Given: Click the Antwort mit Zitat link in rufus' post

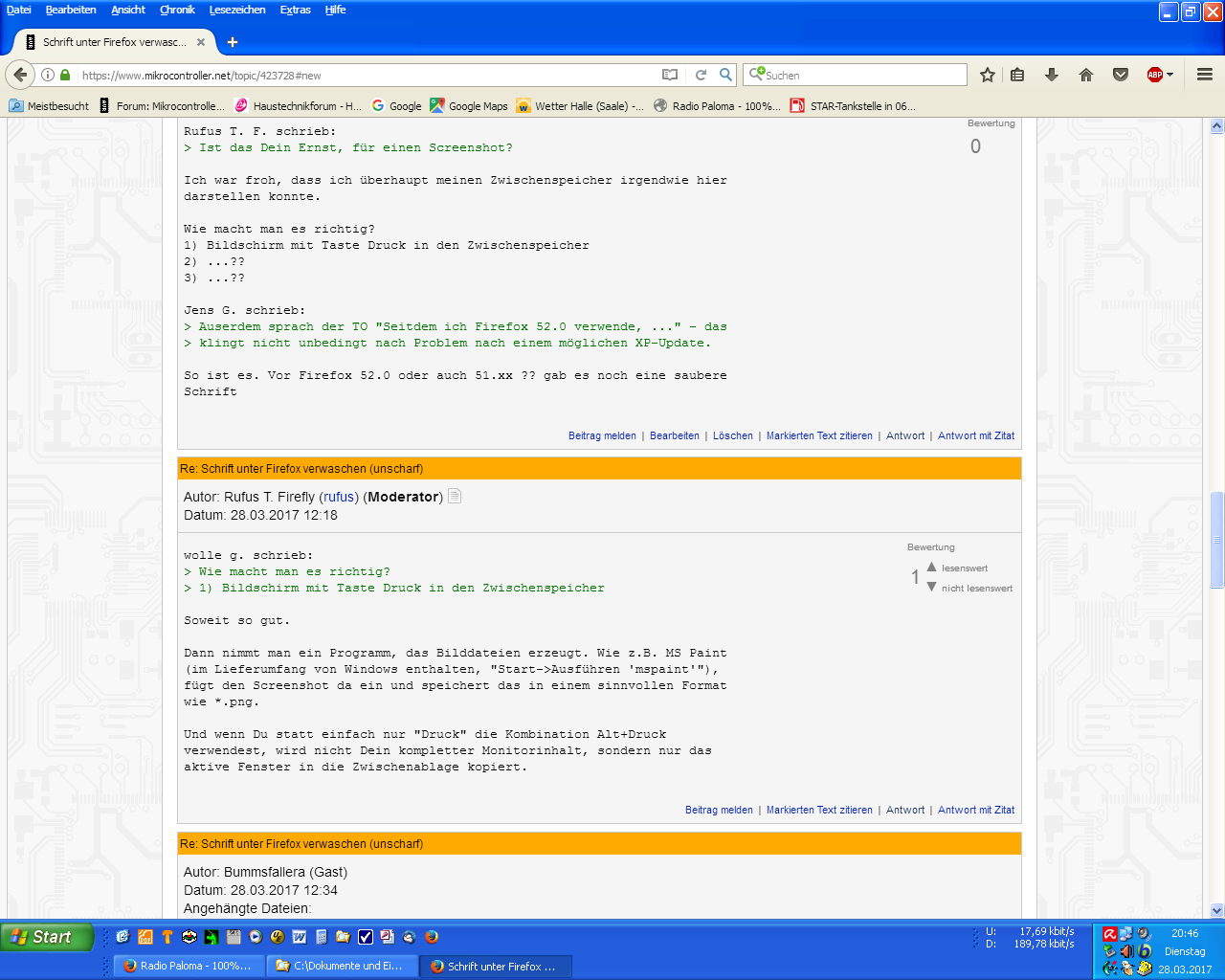Looking at the screenshot, I should pyautogui.click(x=975, y=810).
